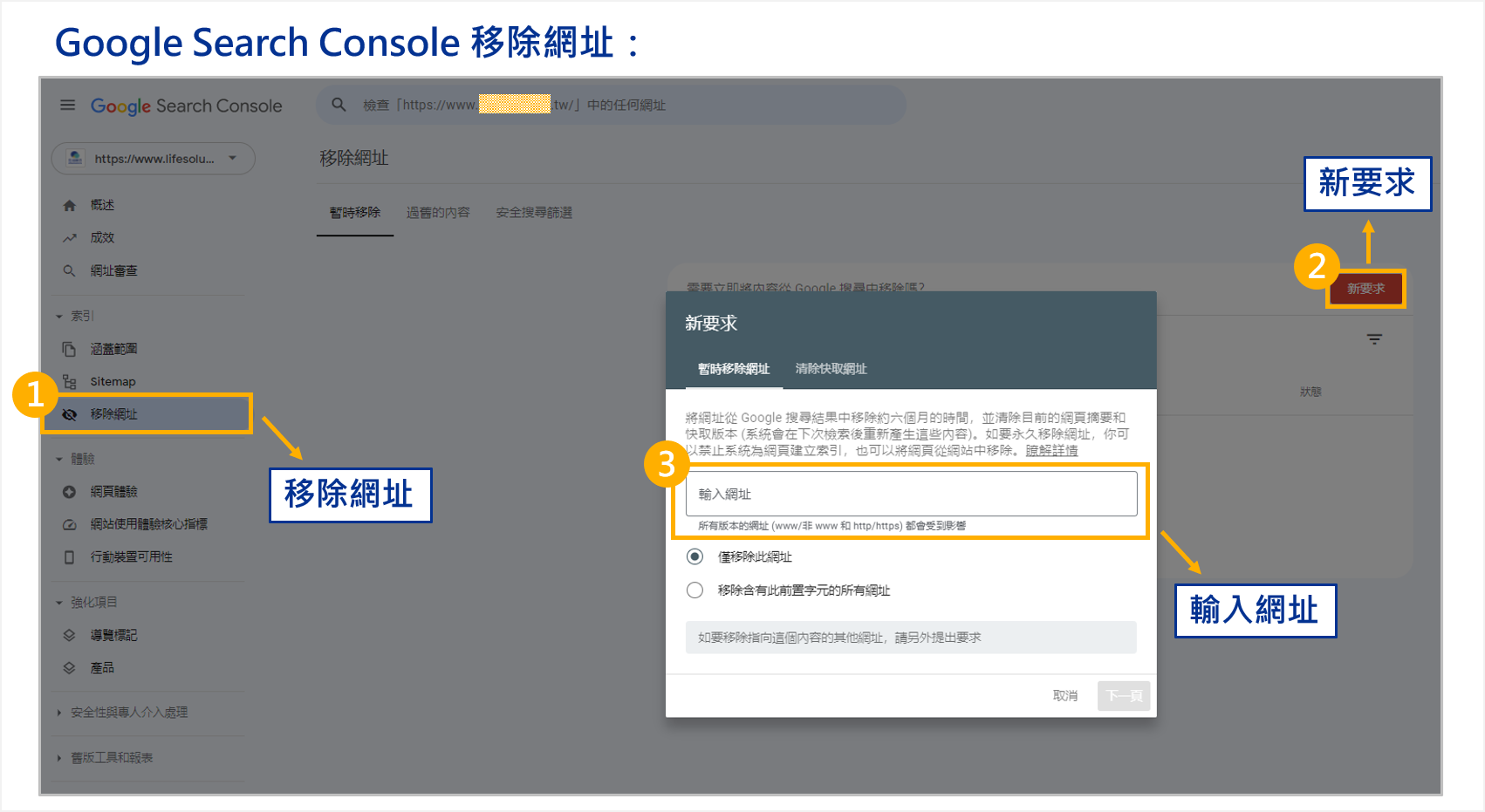Open Sitemap in the sidebar
The width and height of the screenshot is (1485, 812).
(113, 382)
